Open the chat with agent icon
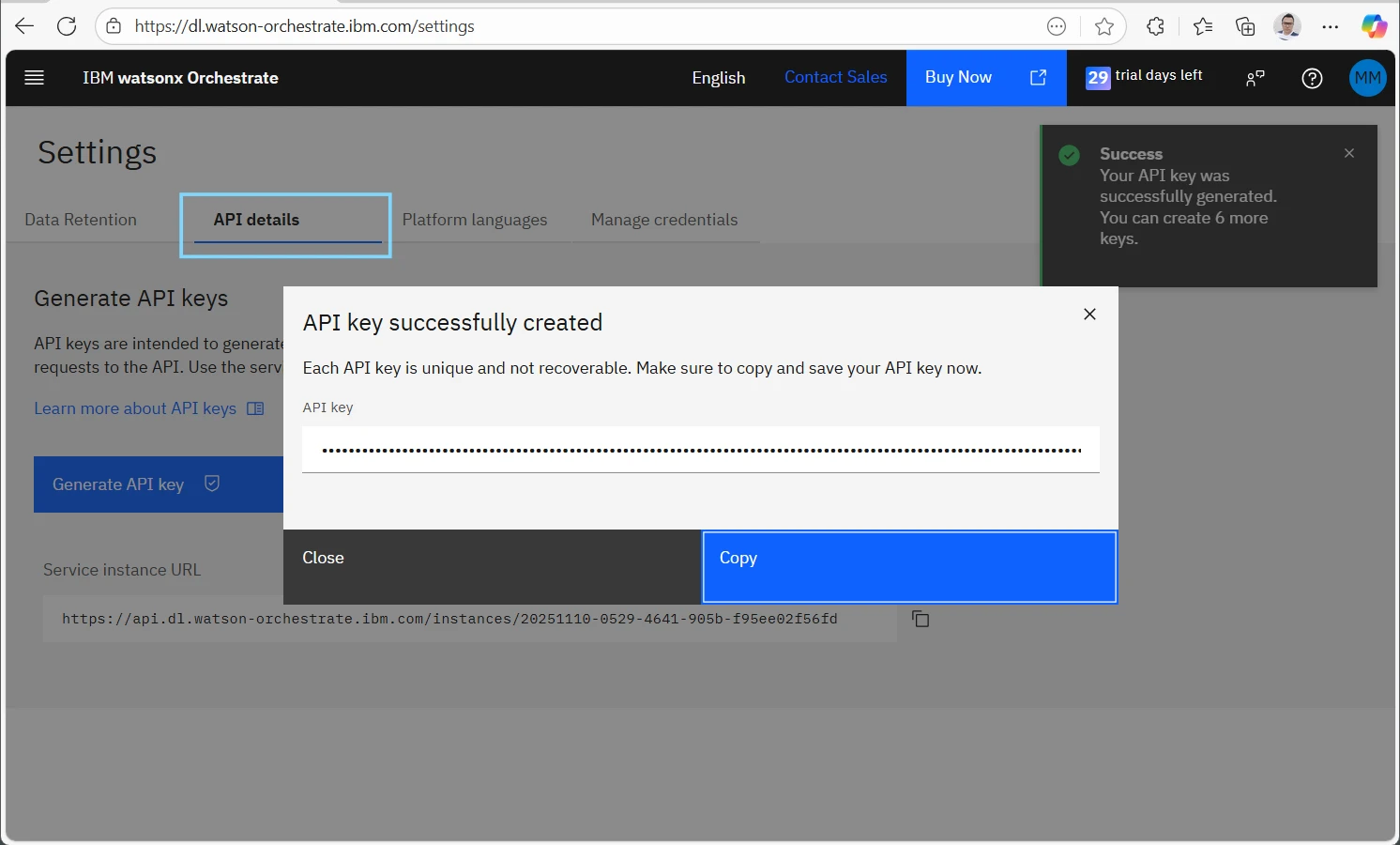The width and height of the screenshot is (1400, 845). point(1255,78)
